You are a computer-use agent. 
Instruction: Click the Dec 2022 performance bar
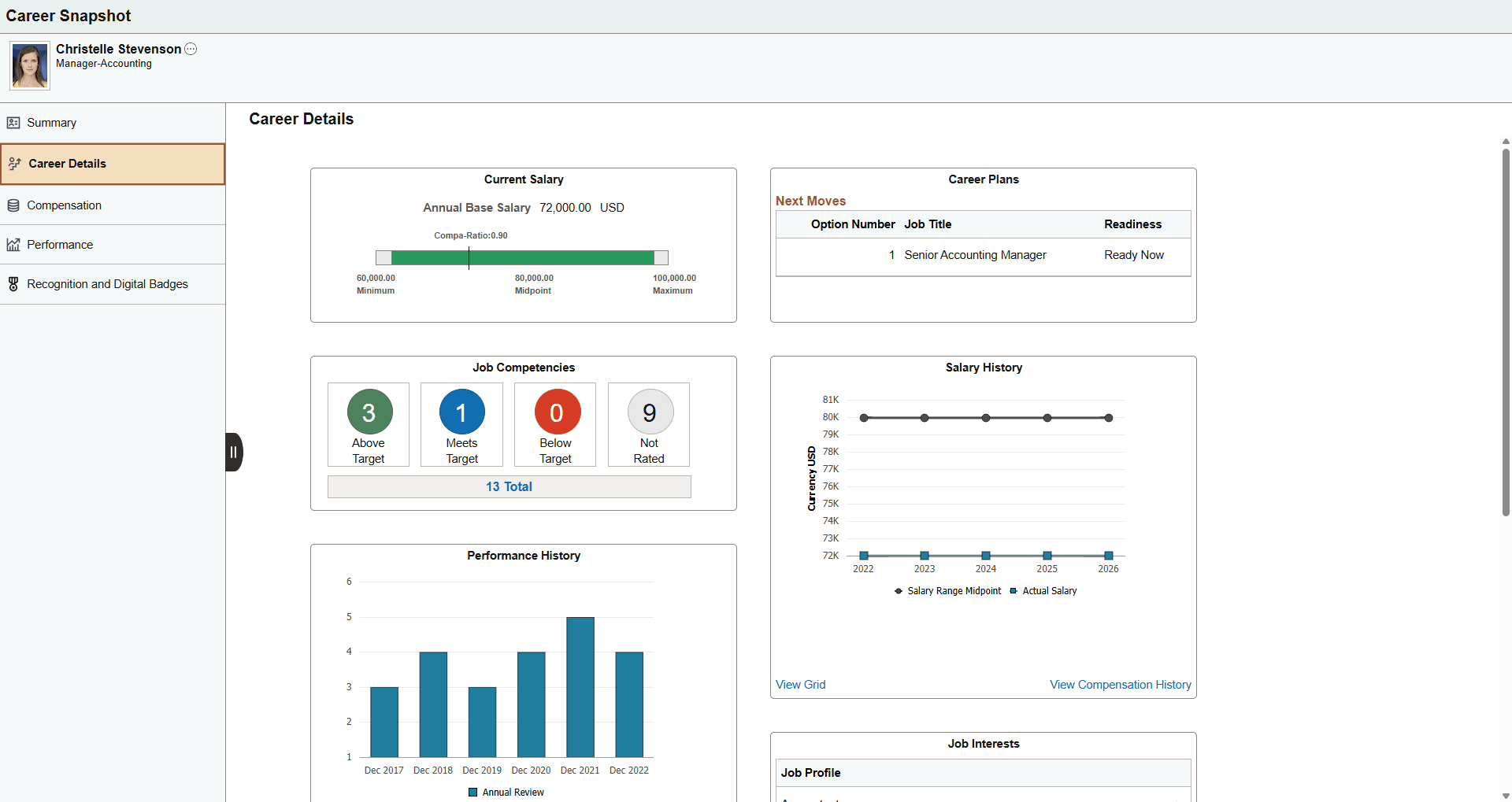coord(629,704)
